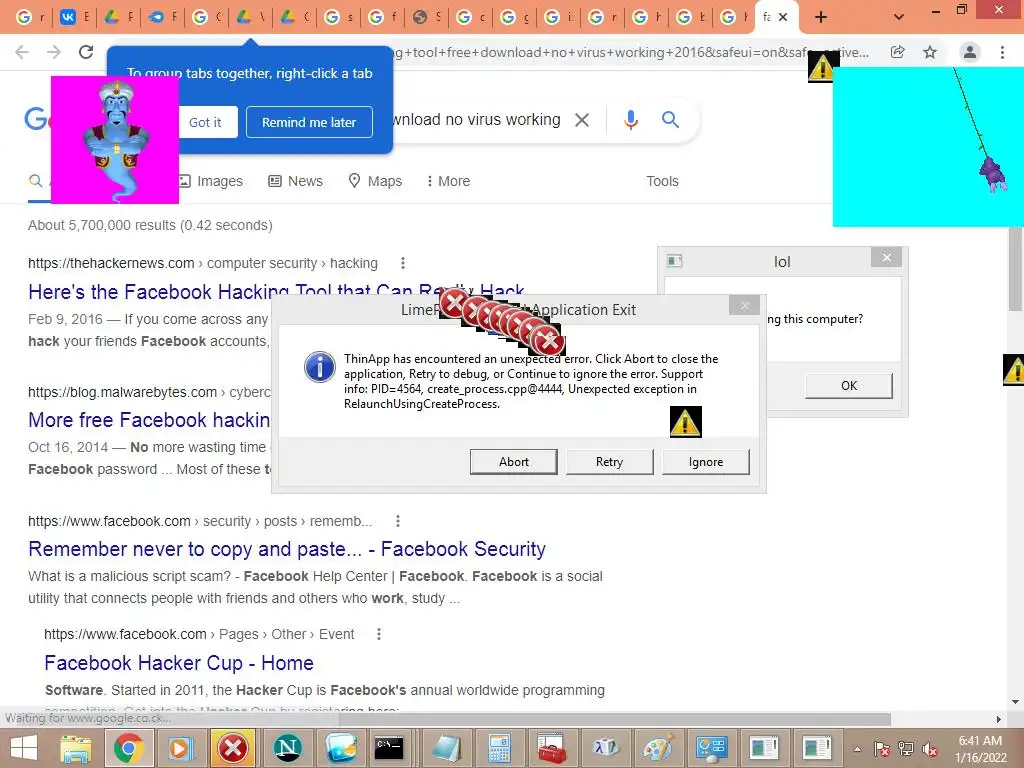Screen dimensions: 1024x768
Task: Open 'More free Facebook hackin' result link
Action: pos(149,420)
